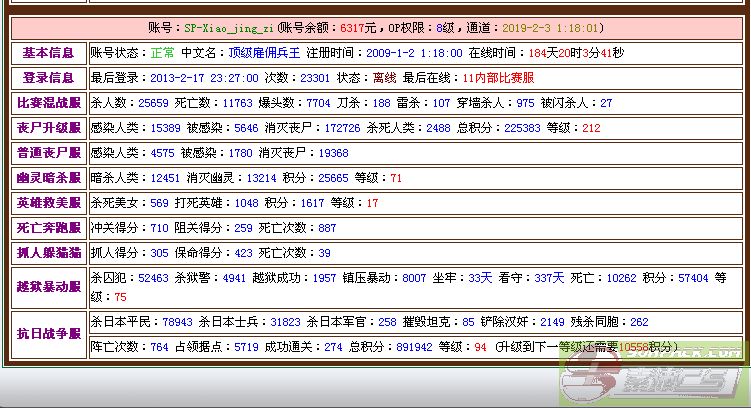Open the 丧尸升级服 server label

click(x=46, y=127)
